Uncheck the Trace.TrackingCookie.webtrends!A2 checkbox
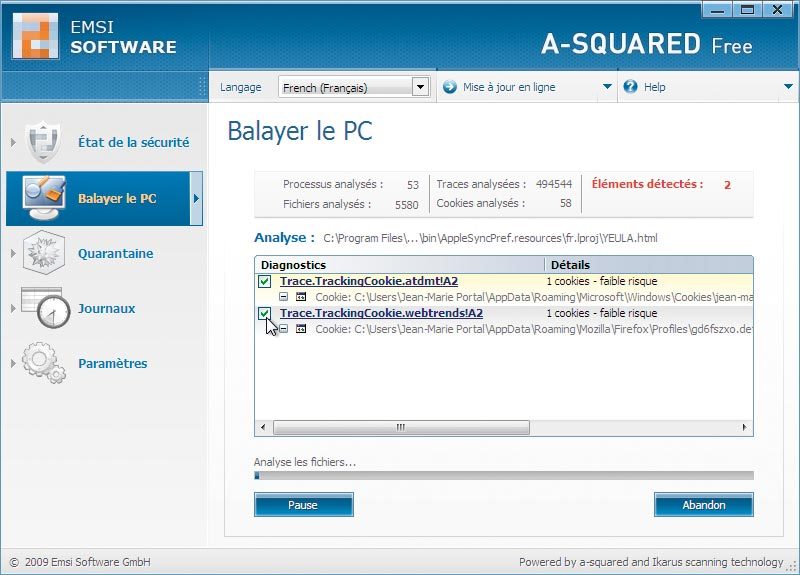Viewport: 800px width, 575px height. point(264,313)
